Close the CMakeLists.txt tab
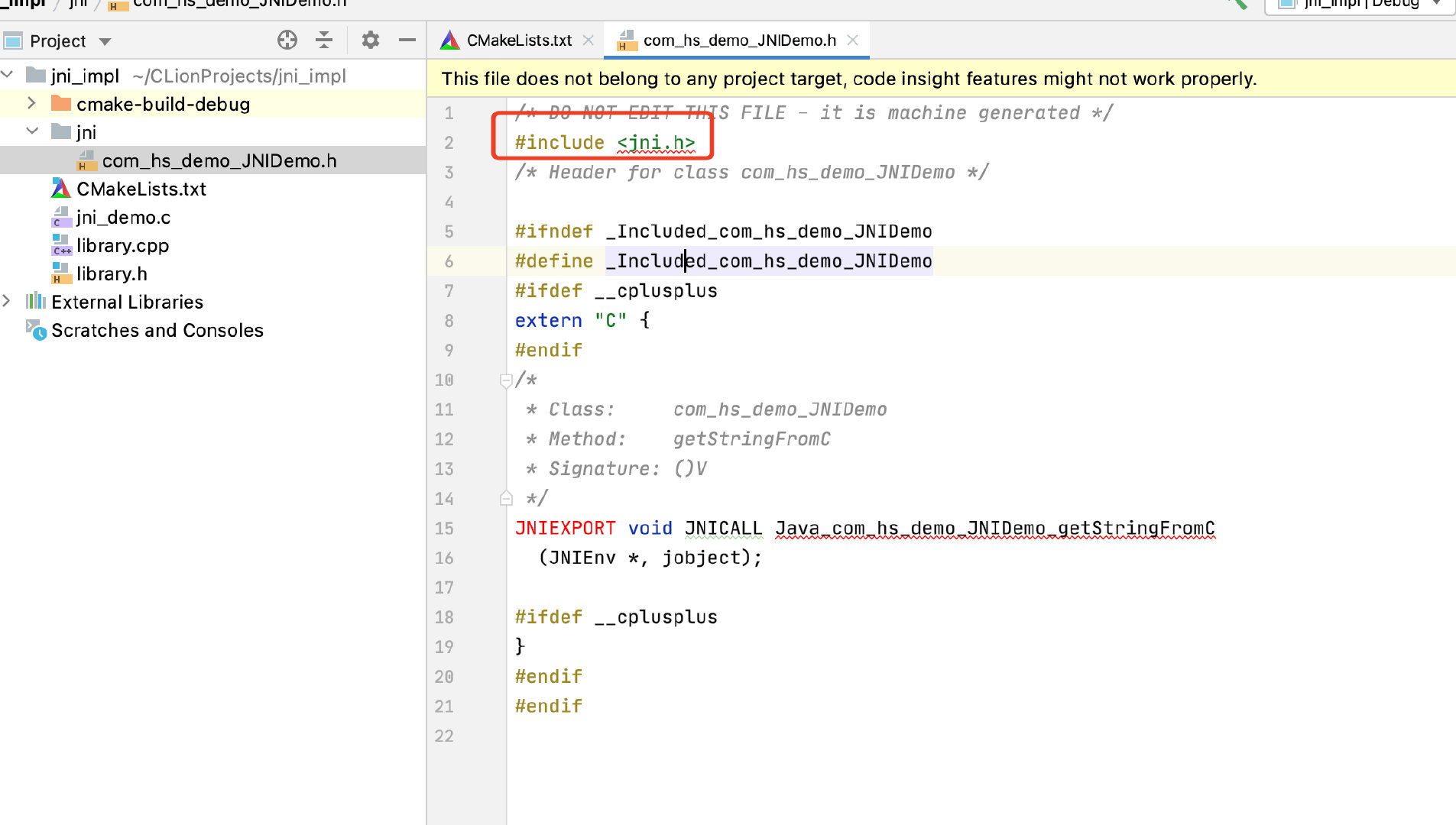The image size is (1456, 825). click(589, 40)
